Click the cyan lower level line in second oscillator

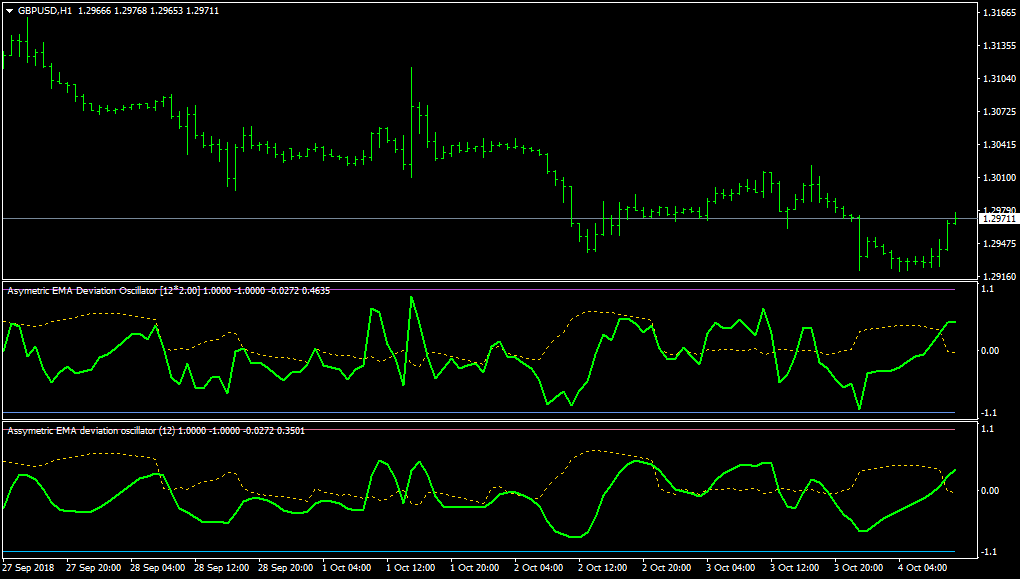[479, 552]
